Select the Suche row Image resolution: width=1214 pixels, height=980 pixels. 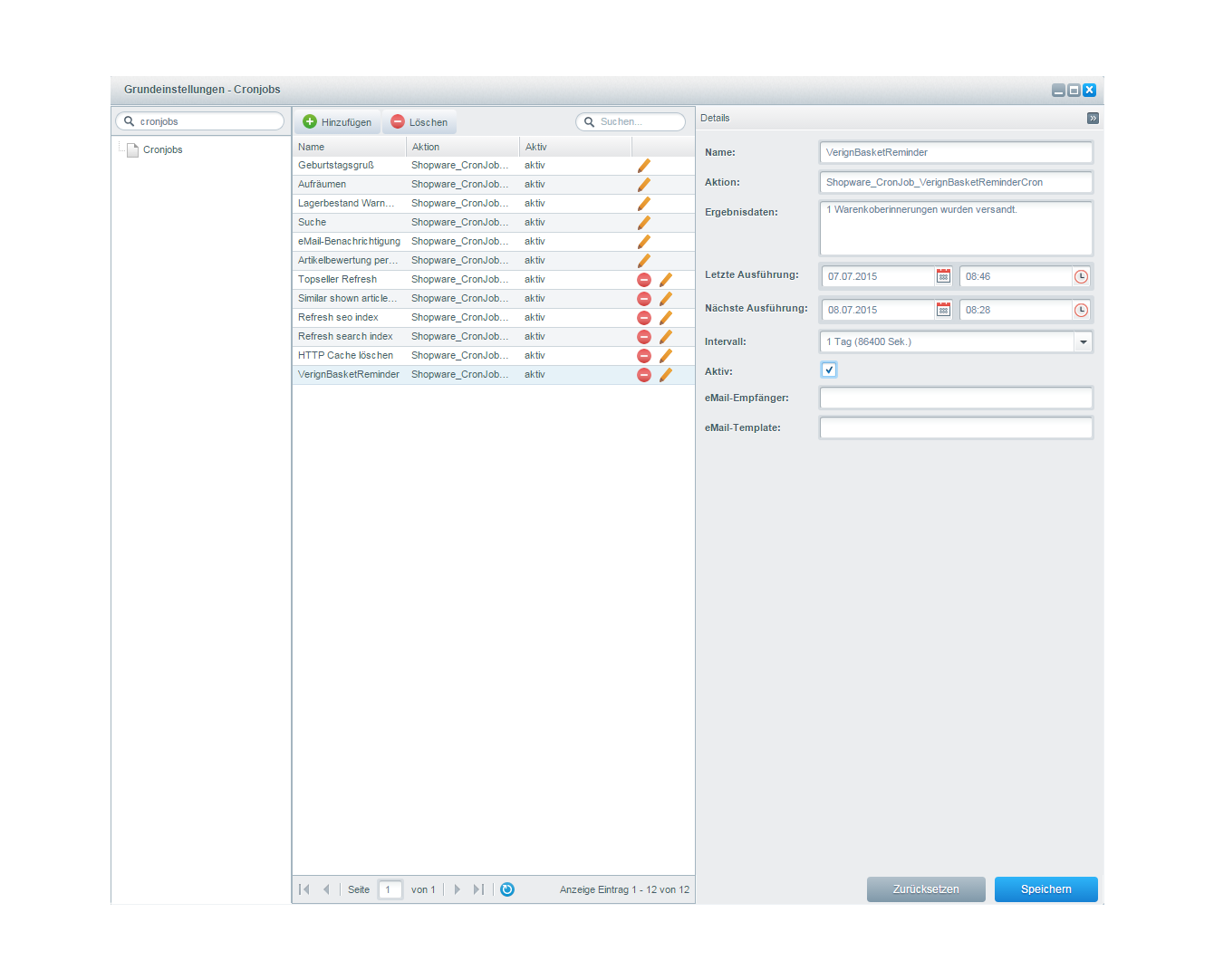click(494, 223)
